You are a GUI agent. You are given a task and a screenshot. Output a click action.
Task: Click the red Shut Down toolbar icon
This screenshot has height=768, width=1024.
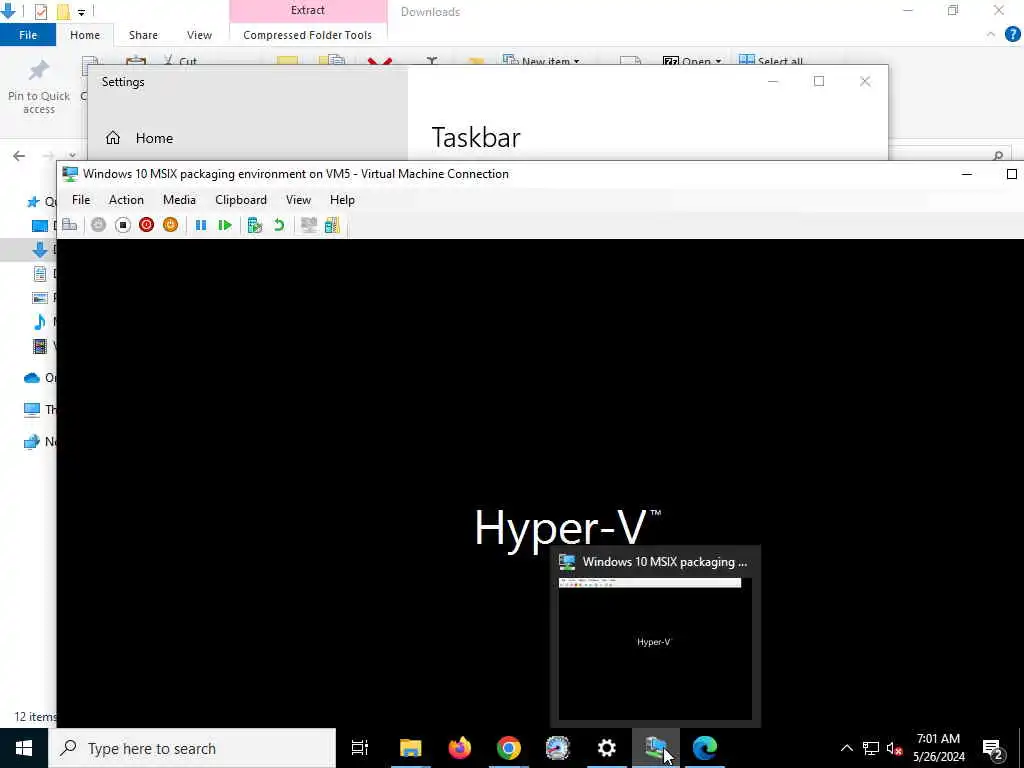coord(146,225)
